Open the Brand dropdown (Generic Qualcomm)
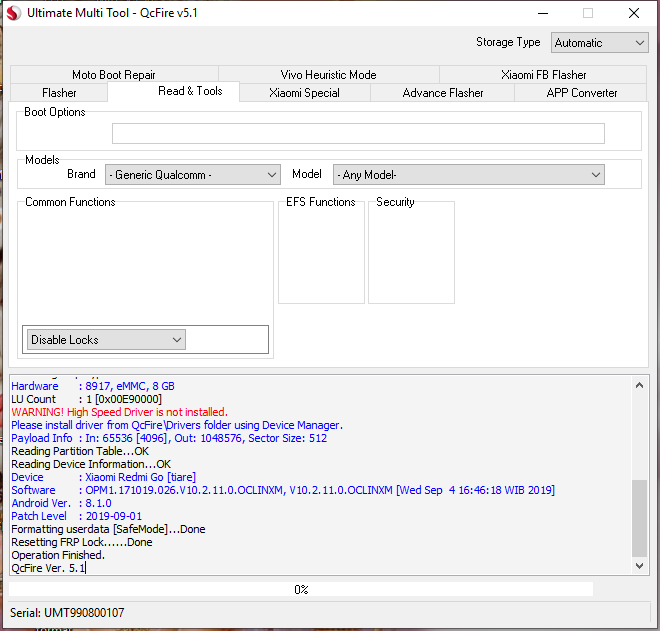 click(193, 175)
